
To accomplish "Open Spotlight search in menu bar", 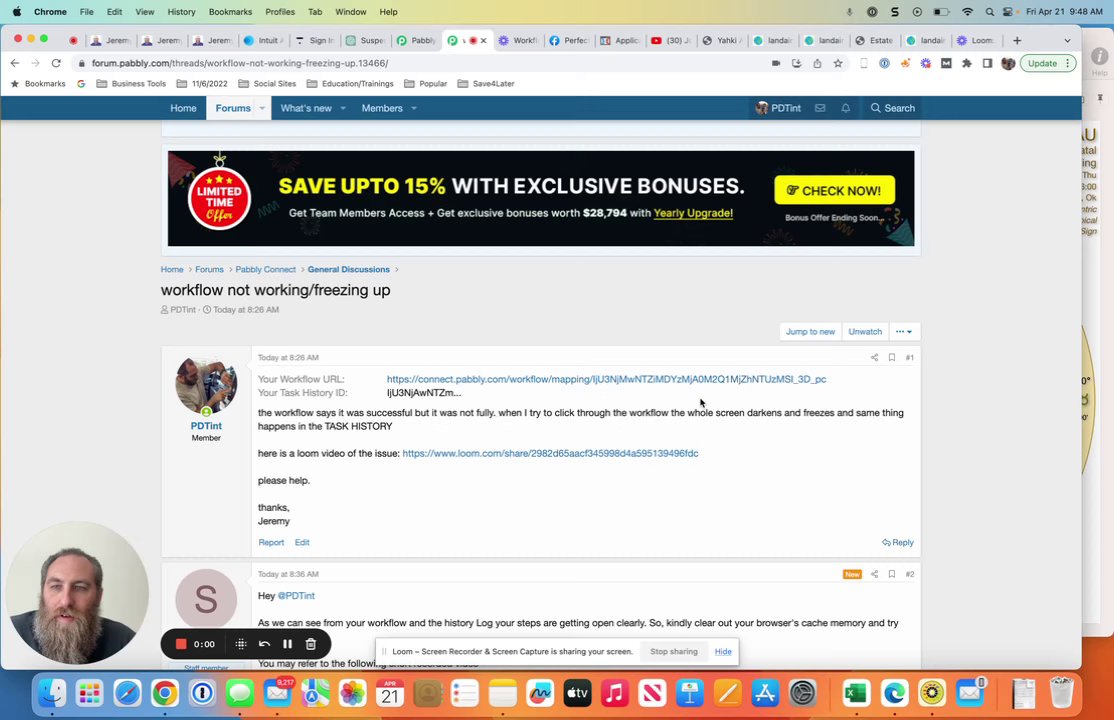I will click(990, 12).
